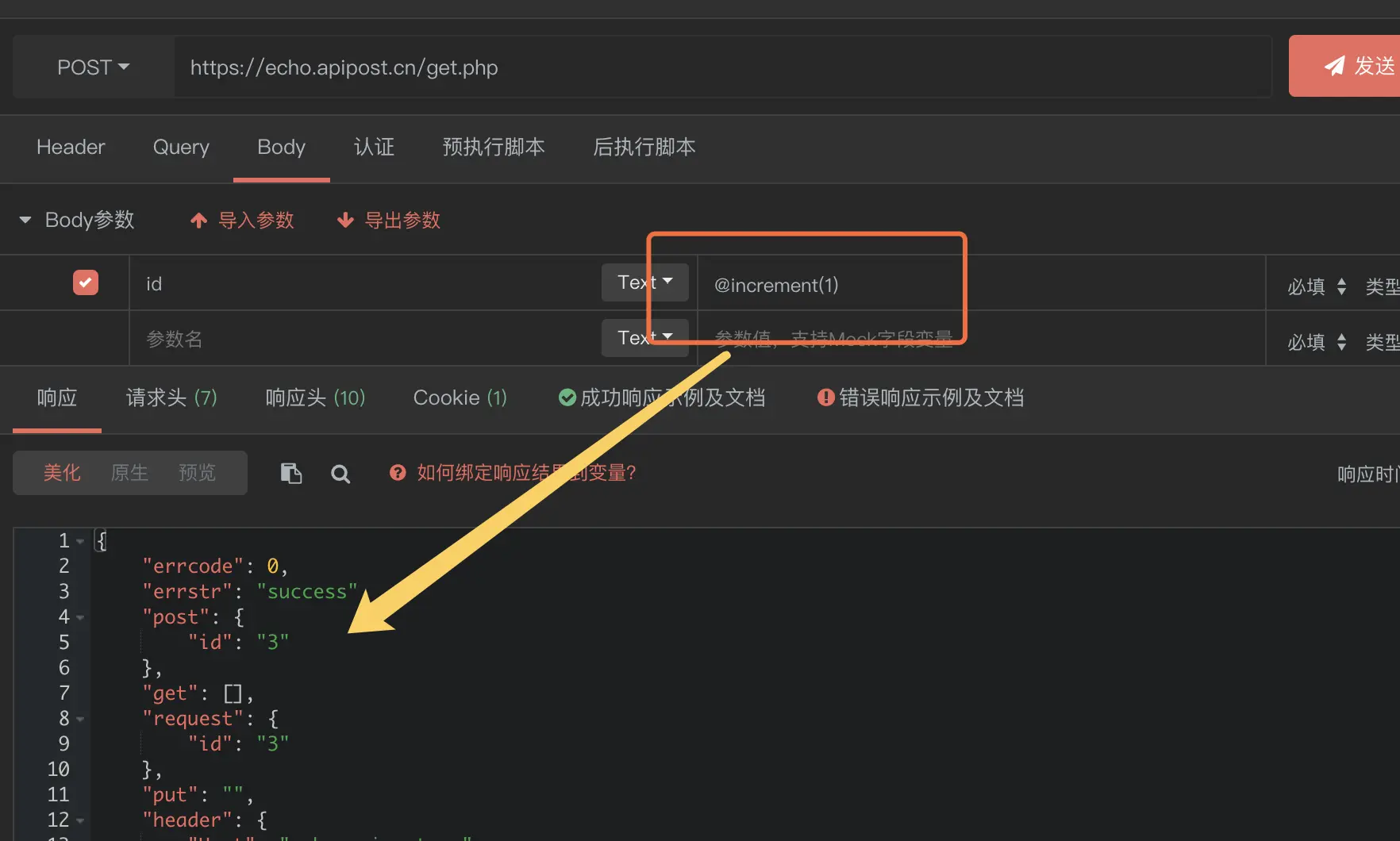Open 错误响应示例及文档 tab

pyautogui.click(x=921, y=397)
